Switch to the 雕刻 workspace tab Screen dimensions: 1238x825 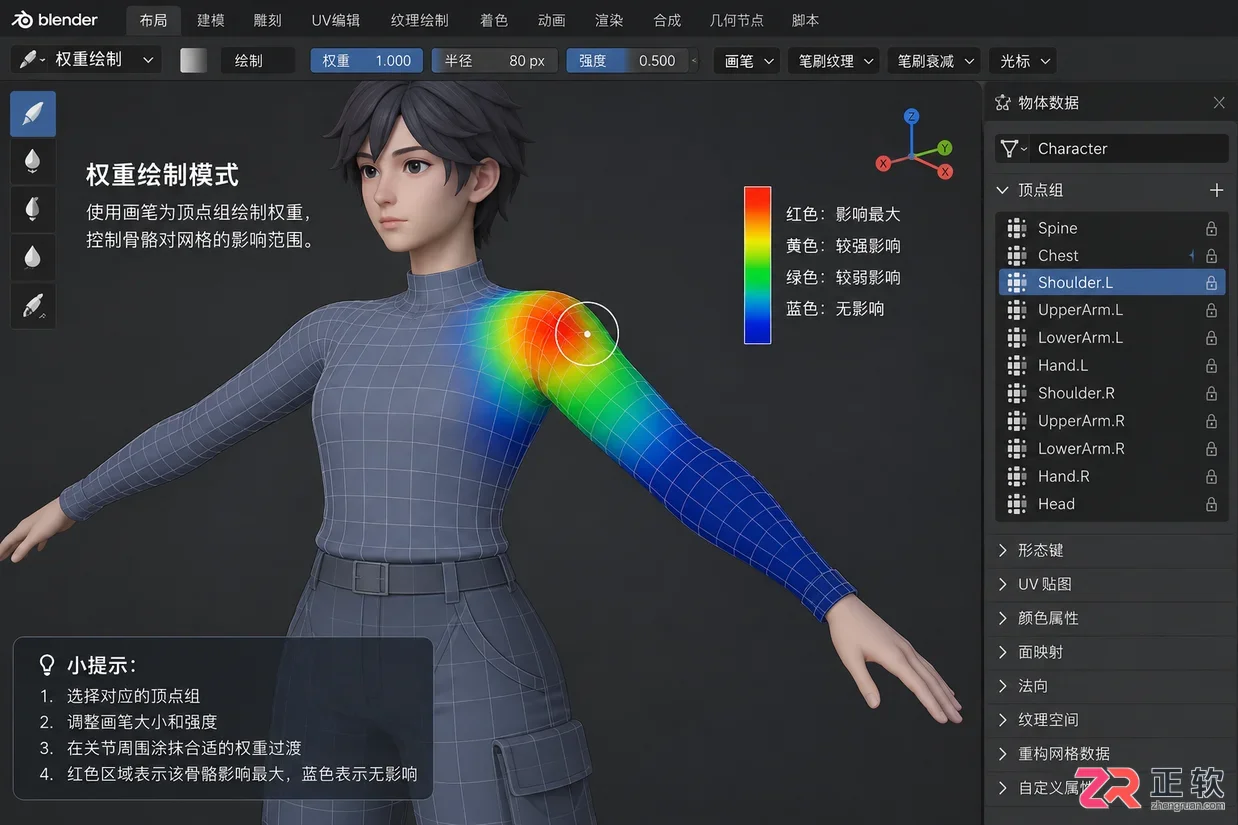click(268, 20)
